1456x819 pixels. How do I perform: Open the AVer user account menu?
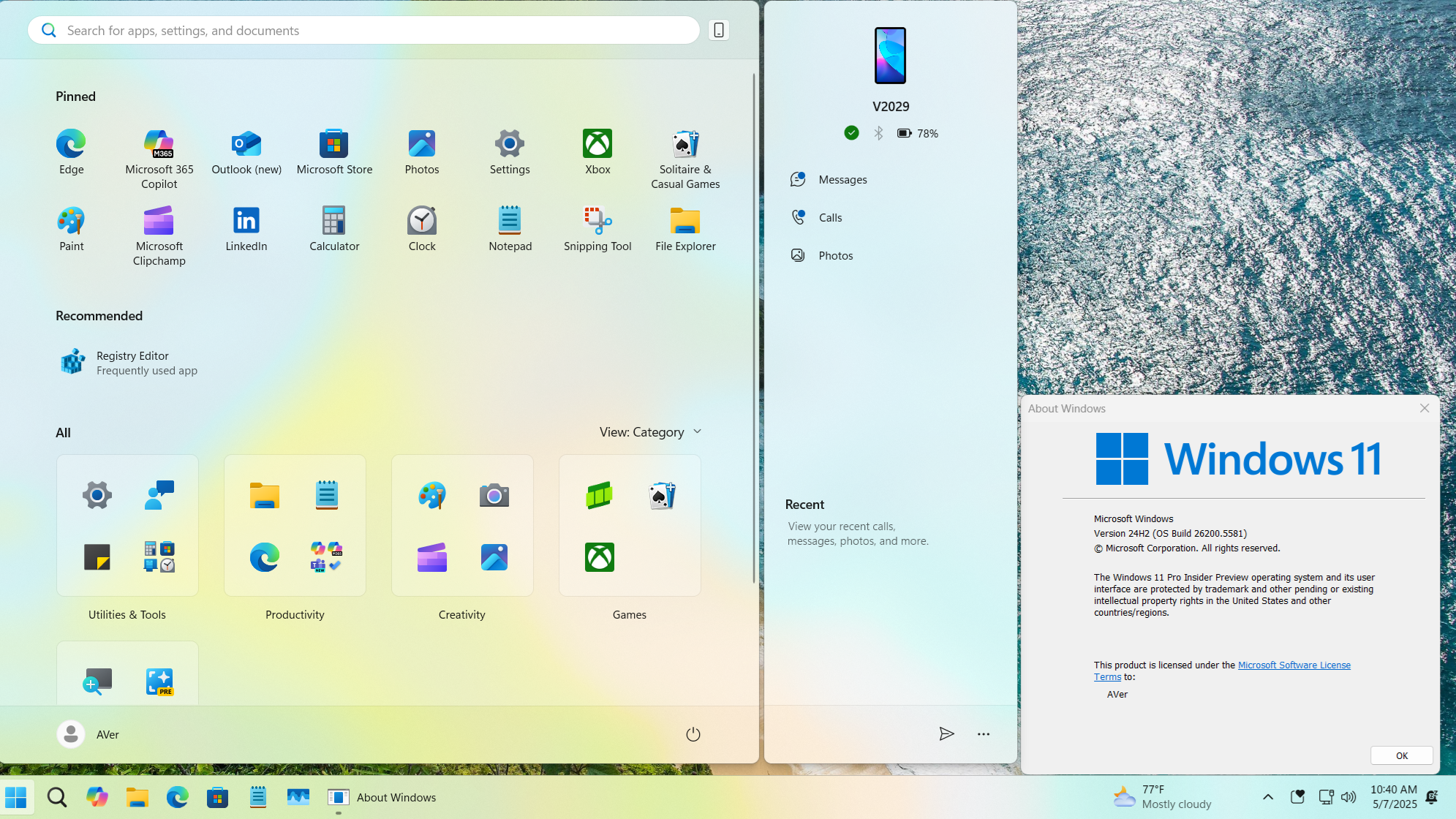click(x=88, y=734)
